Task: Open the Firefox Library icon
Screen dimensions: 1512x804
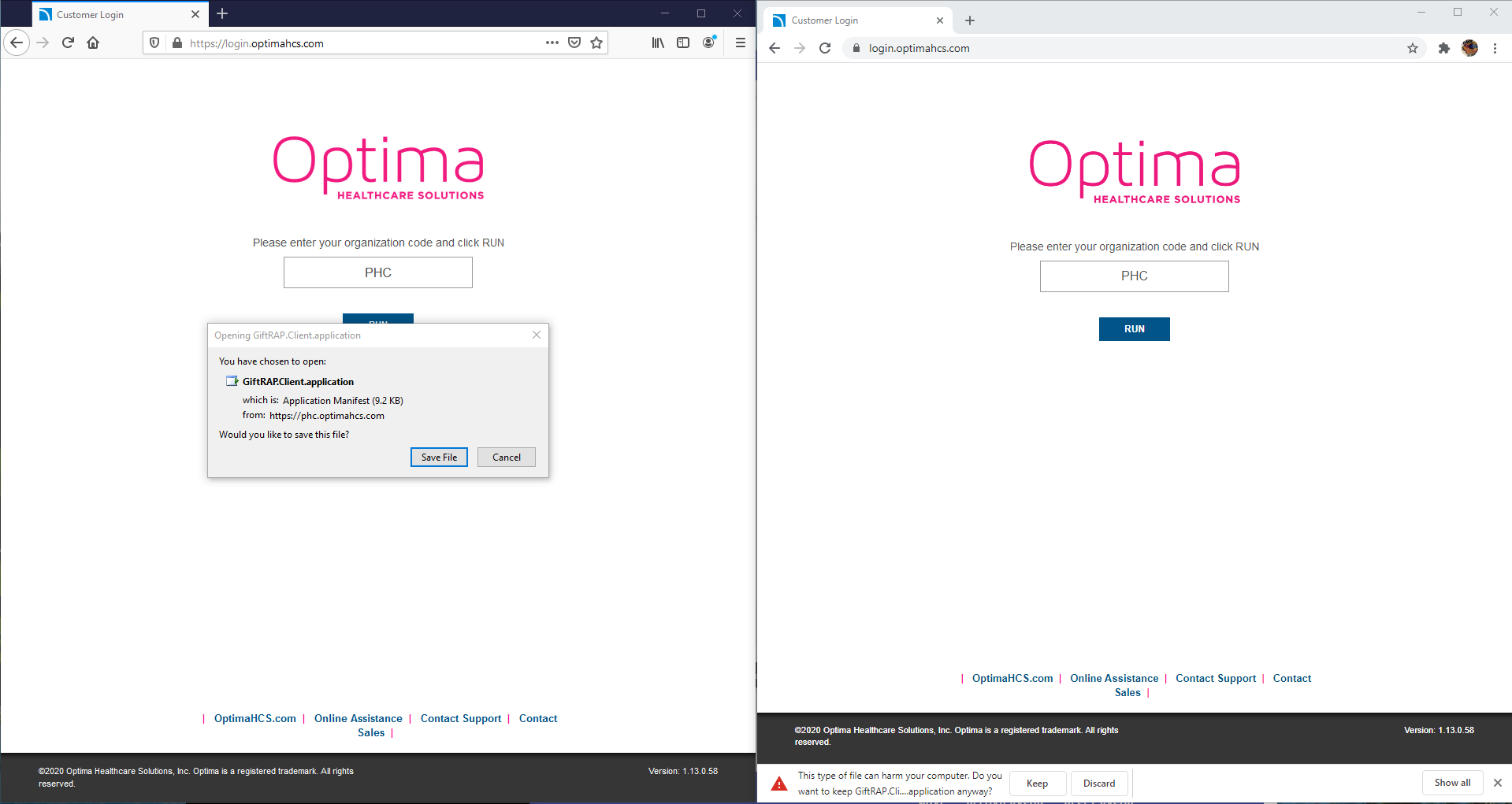Action: (658, 43)
